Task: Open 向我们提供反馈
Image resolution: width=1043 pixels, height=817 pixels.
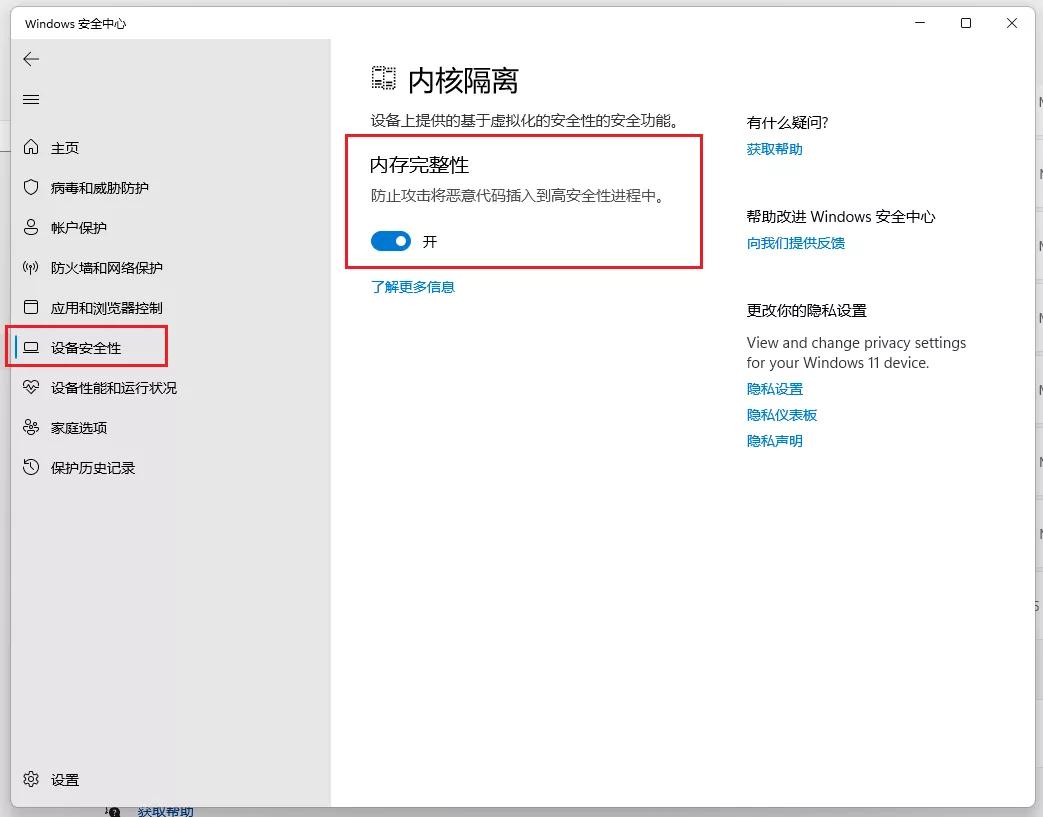Action: point(796,242)
